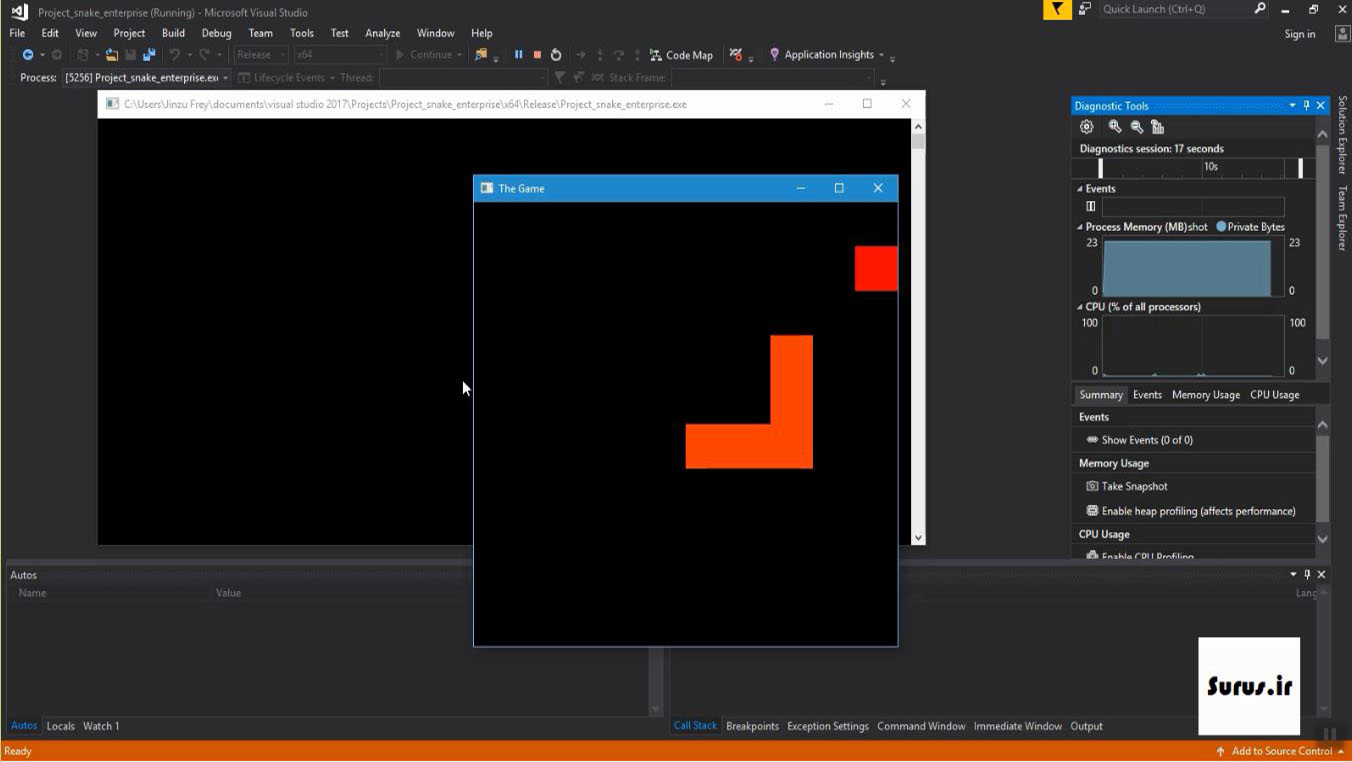Image resolution: width=1352 pixels, height=762 pixels.
Task: Click the events pause track icon
Action: [1091, 207]
